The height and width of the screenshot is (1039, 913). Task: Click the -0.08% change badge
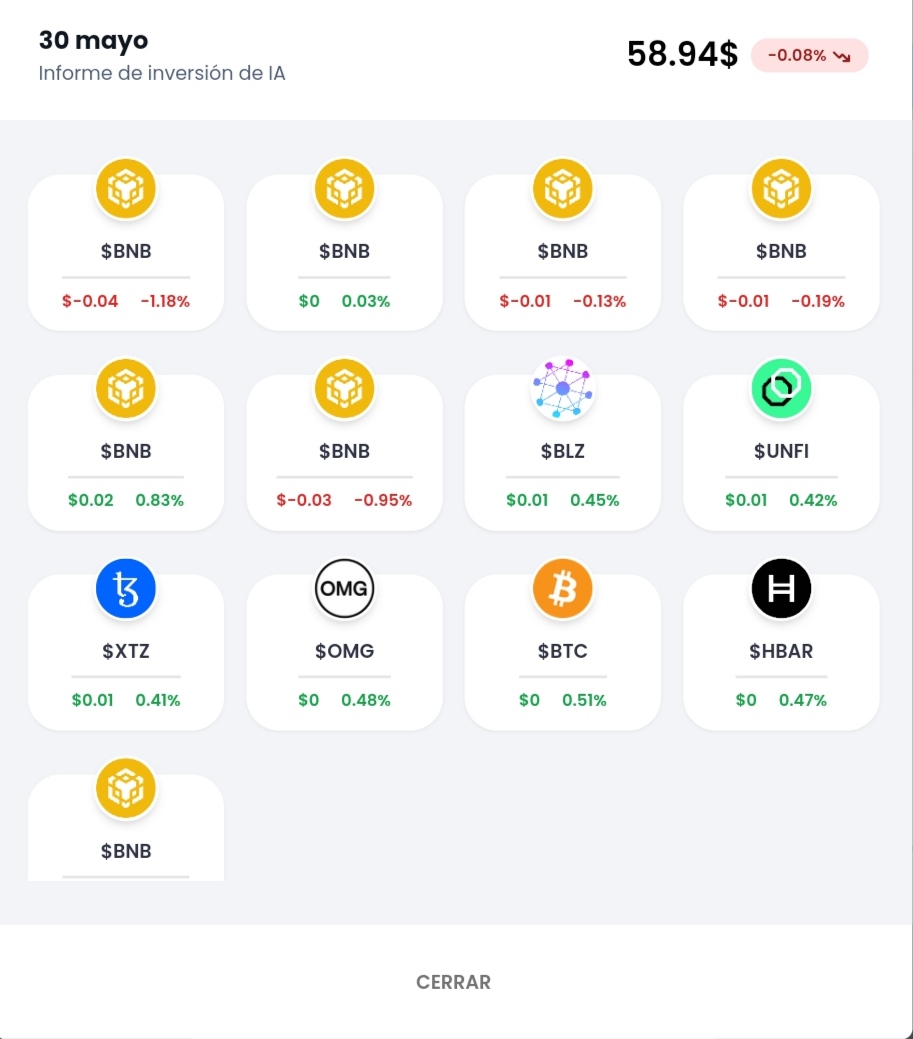[x=809, y=56]
